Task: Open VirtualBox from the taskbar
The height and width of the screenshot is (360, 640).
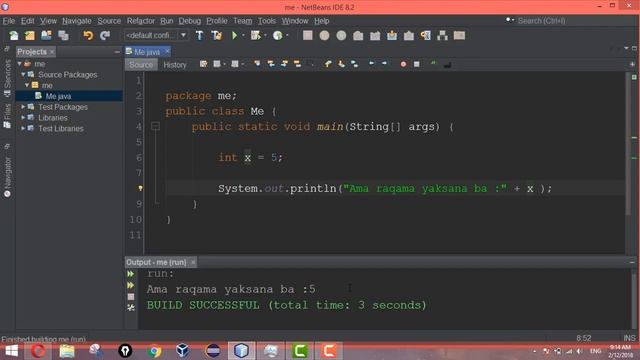Action: 182,351
